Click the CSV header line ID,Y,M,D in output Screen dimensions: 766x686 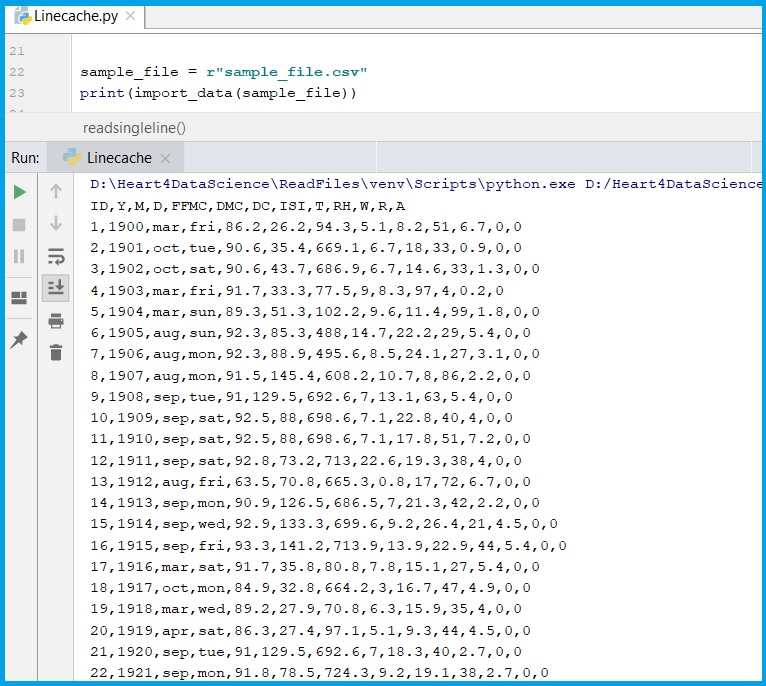tap(247, 206)
